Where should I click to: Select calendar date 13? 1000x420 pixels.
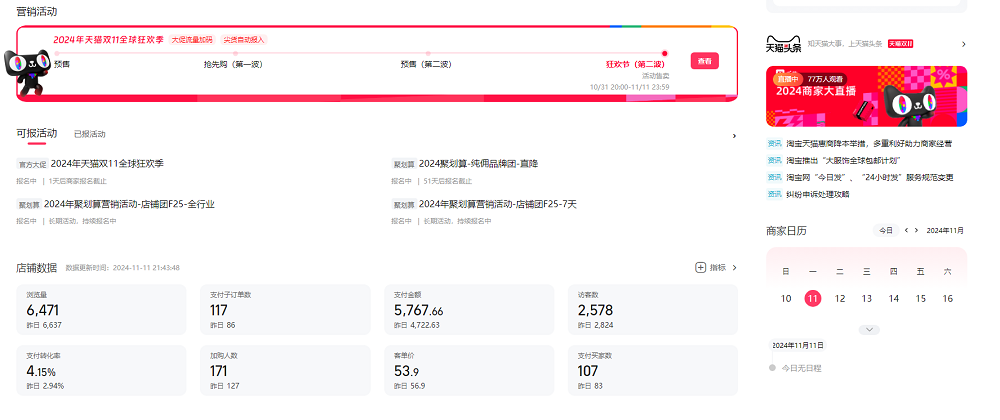point(867,298)
